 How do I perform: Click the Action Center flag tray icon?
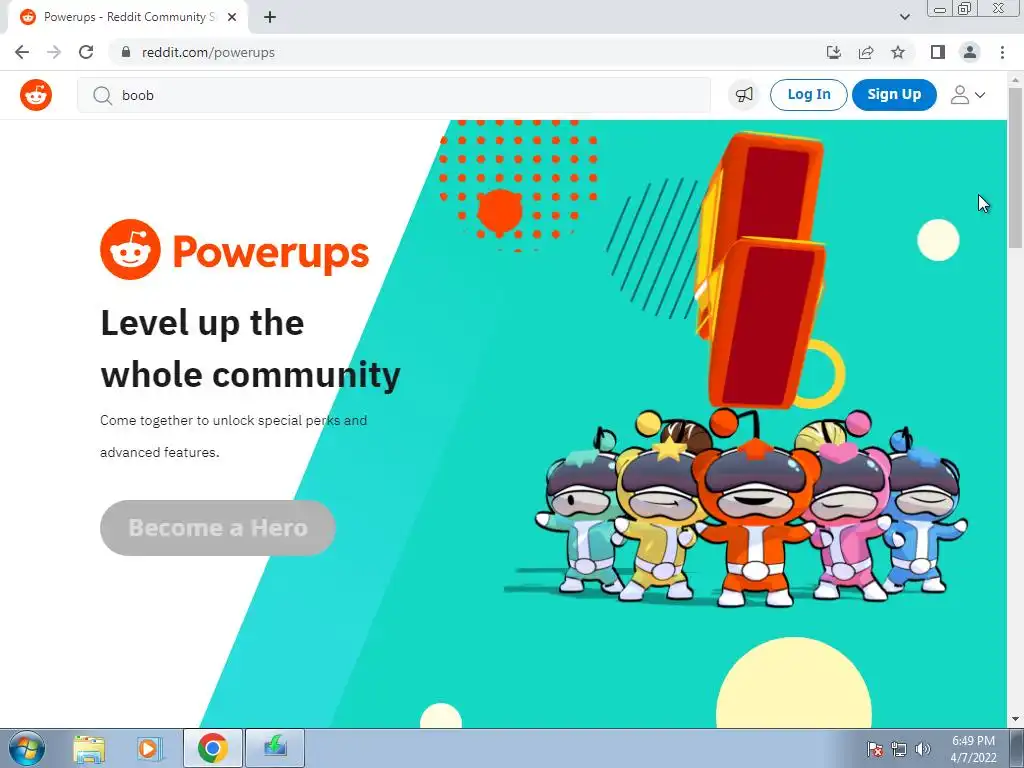coord(874,749)
